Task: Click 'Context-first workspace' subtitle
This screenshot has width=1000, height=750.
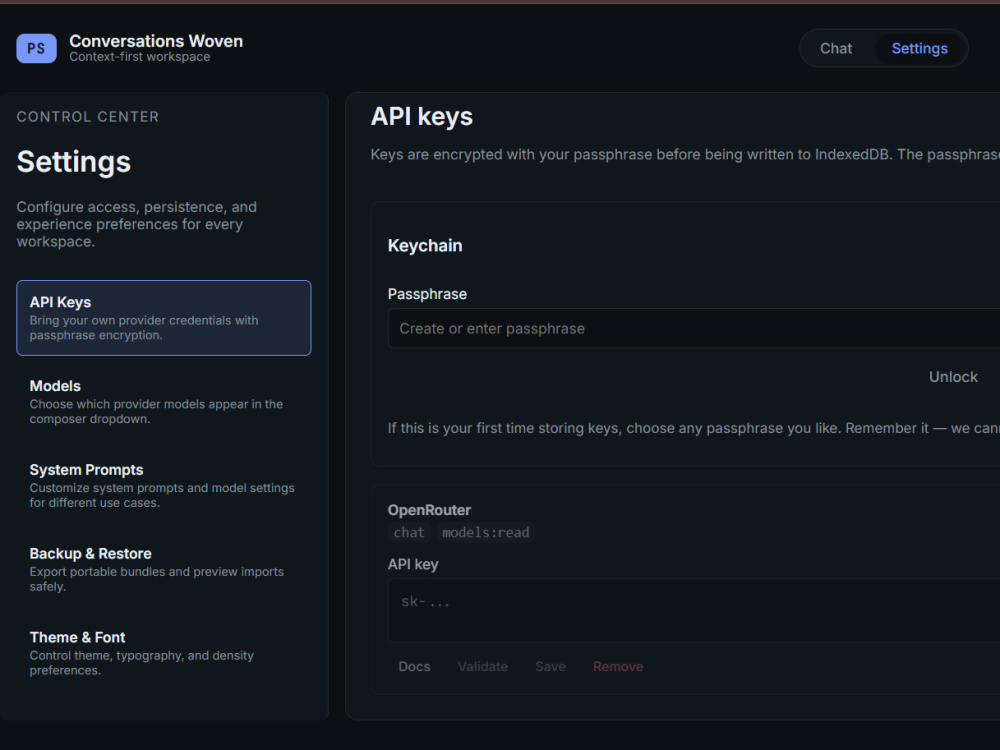Action: click(140, 57)
